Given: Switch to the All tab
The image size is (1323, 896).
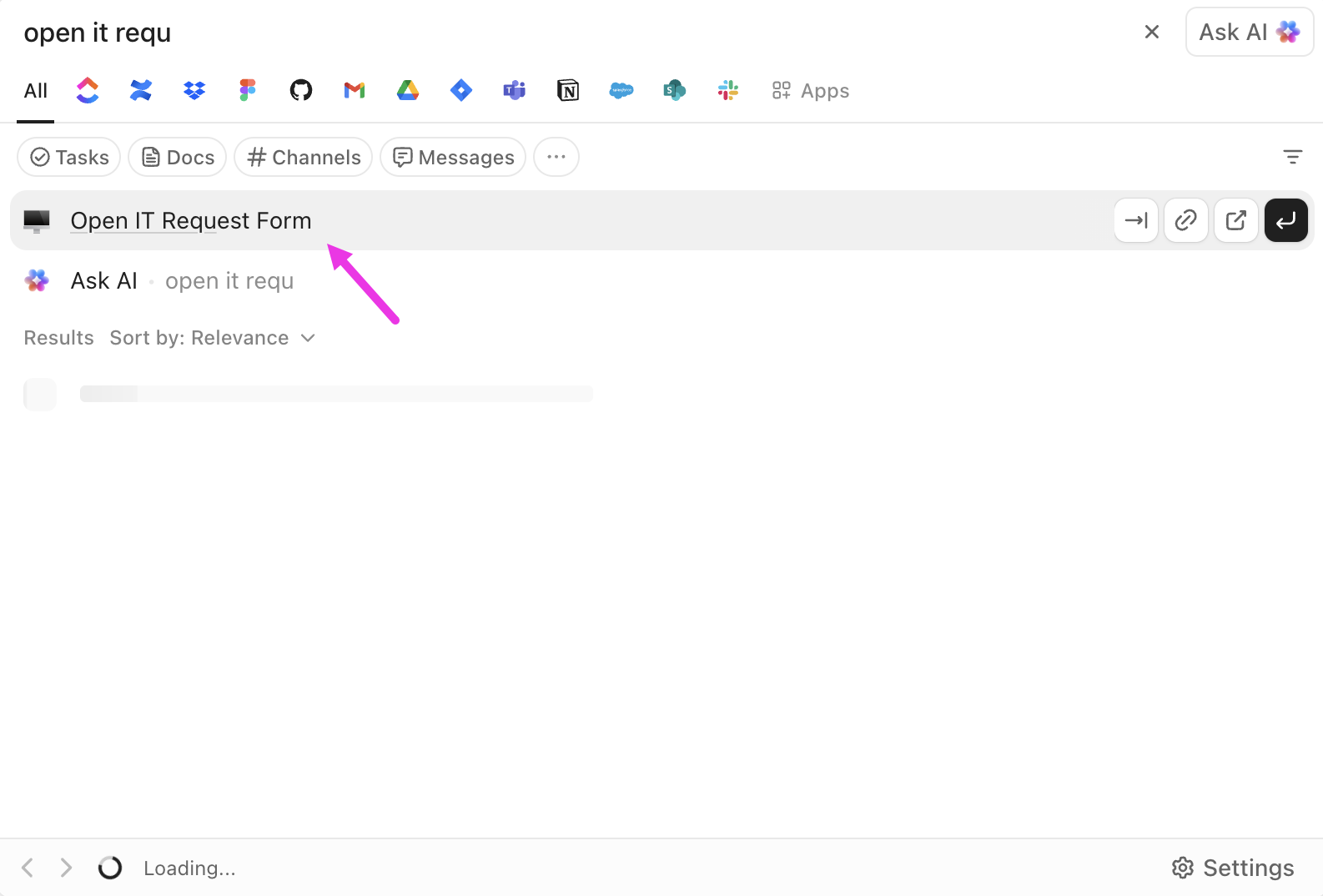Looking at the screenshot, I should 36,91.
